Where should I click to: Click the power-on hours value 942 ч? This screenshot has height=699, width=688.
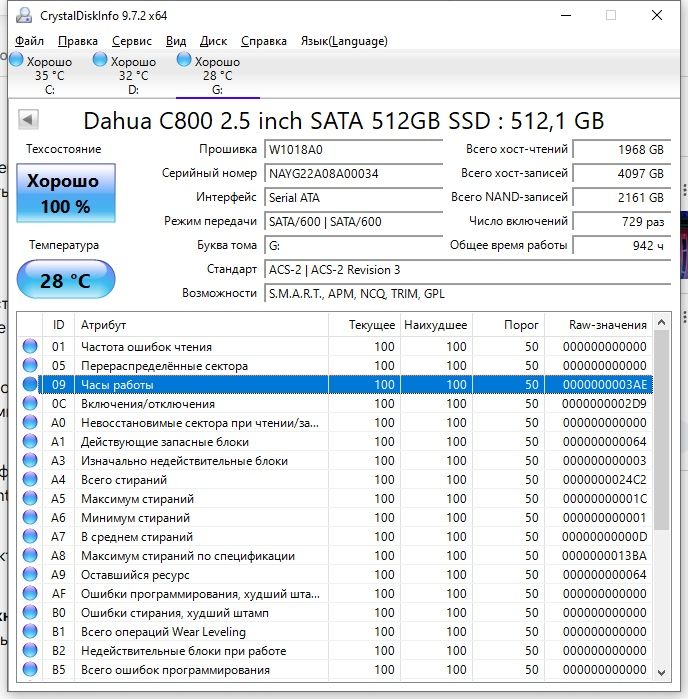[x=622, y=246]
